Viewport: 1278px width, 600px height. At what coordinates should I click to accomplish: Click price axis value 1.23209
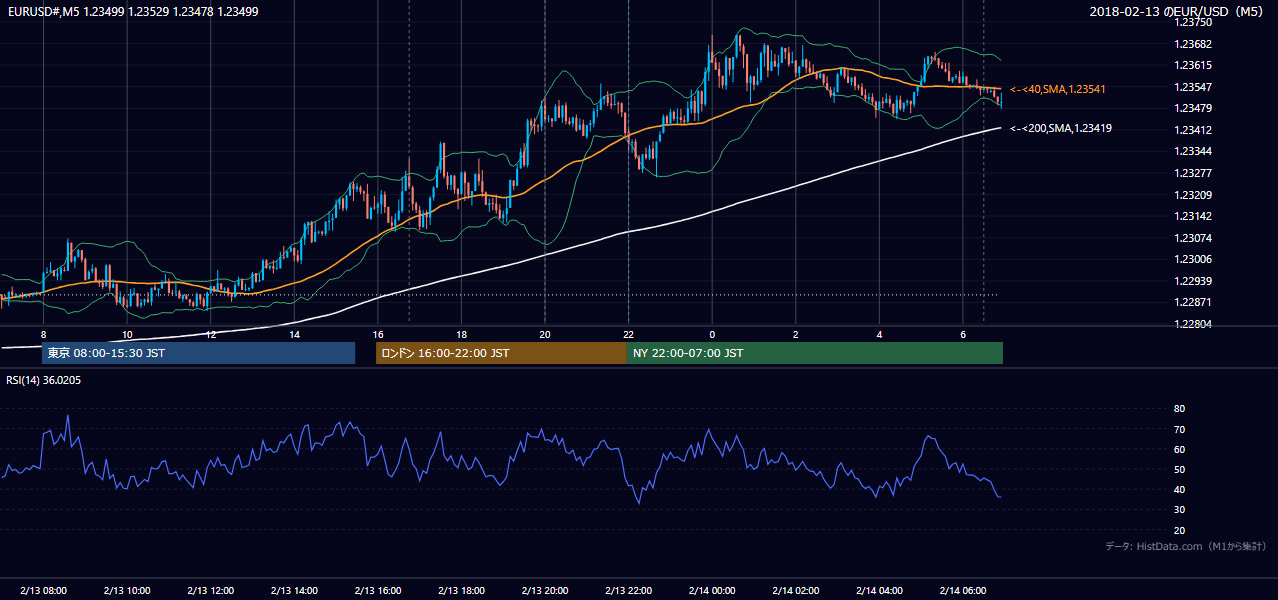(x=1192, y=195)
